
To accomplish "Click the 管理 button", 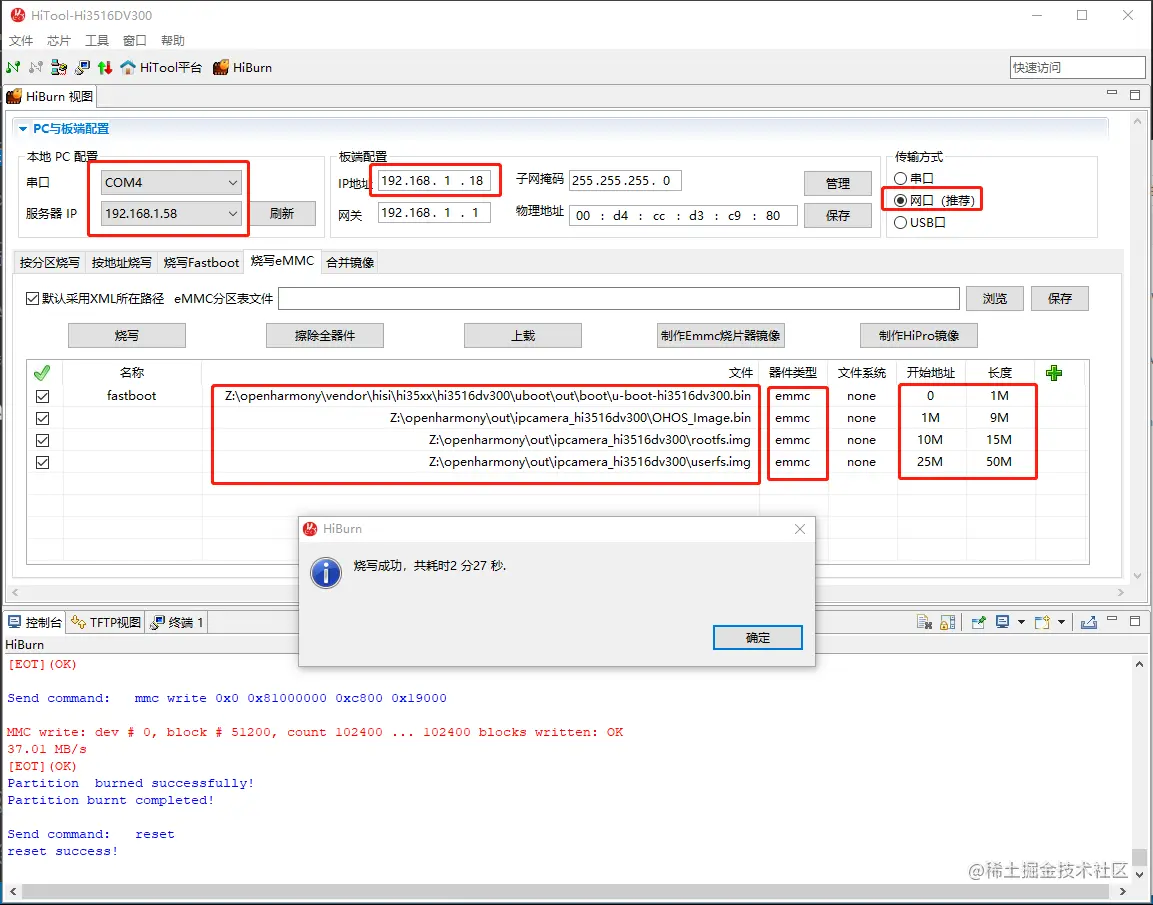I will pyautogui.click(x=838, y=183).
